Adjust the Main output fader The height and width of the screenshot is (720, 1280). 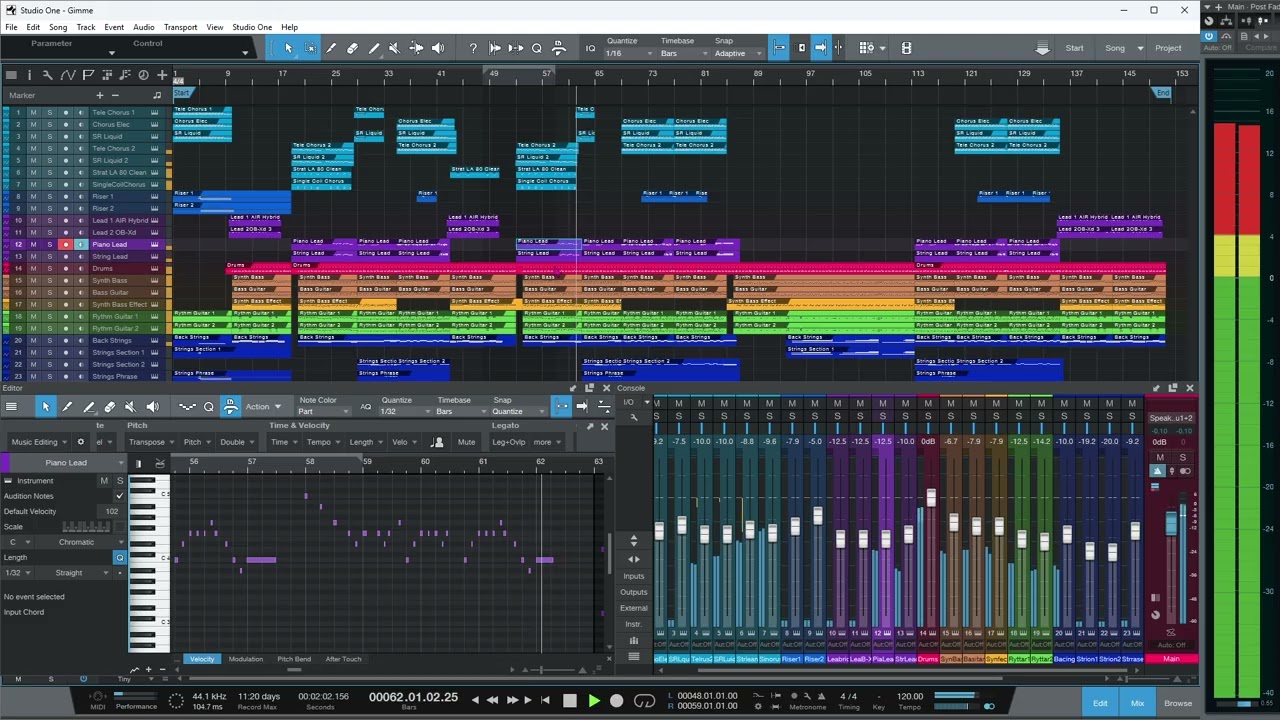(1171, 523)
